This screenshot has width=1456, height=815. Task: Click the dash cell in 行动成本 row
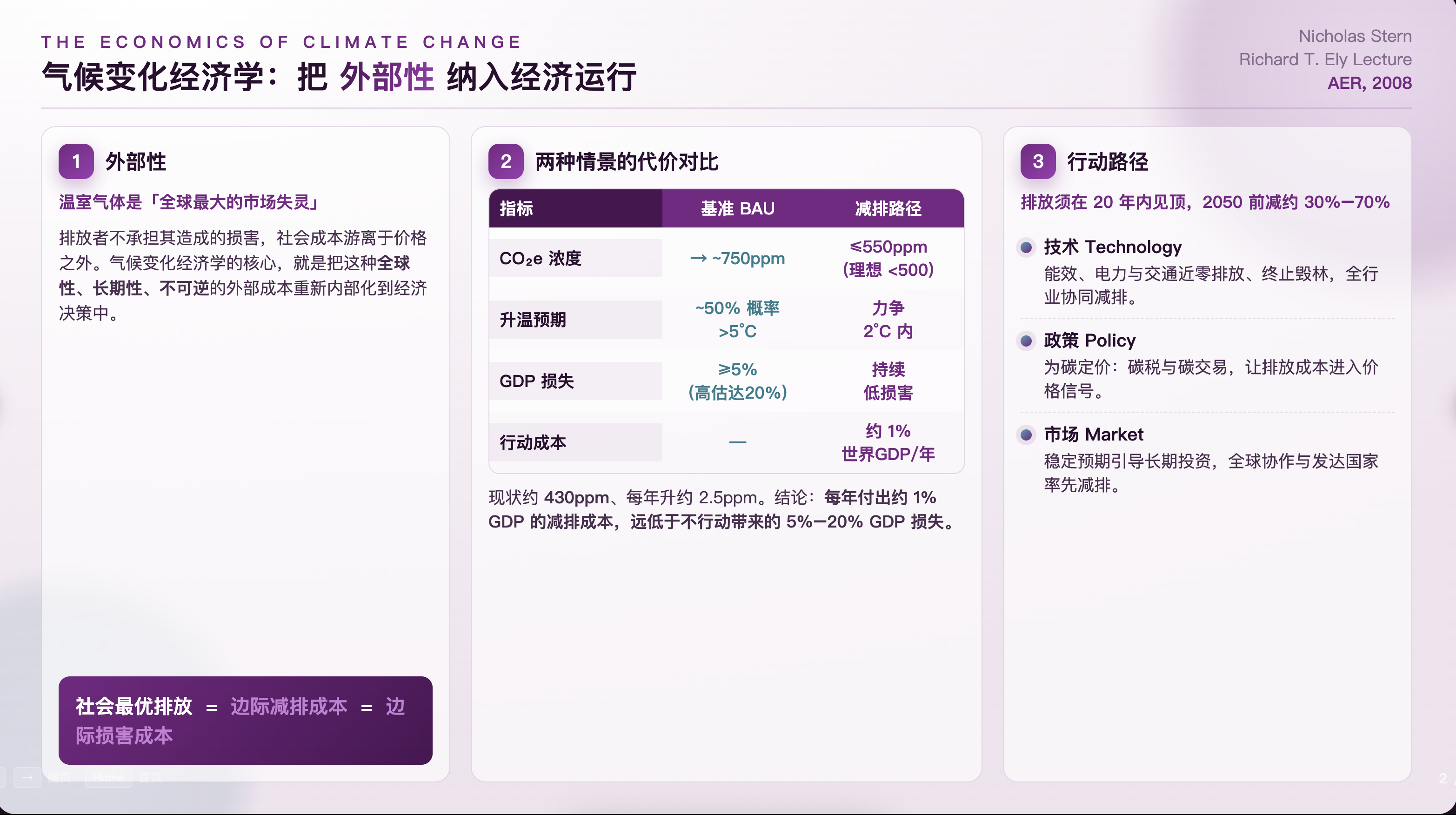click(x=738, y=442)
